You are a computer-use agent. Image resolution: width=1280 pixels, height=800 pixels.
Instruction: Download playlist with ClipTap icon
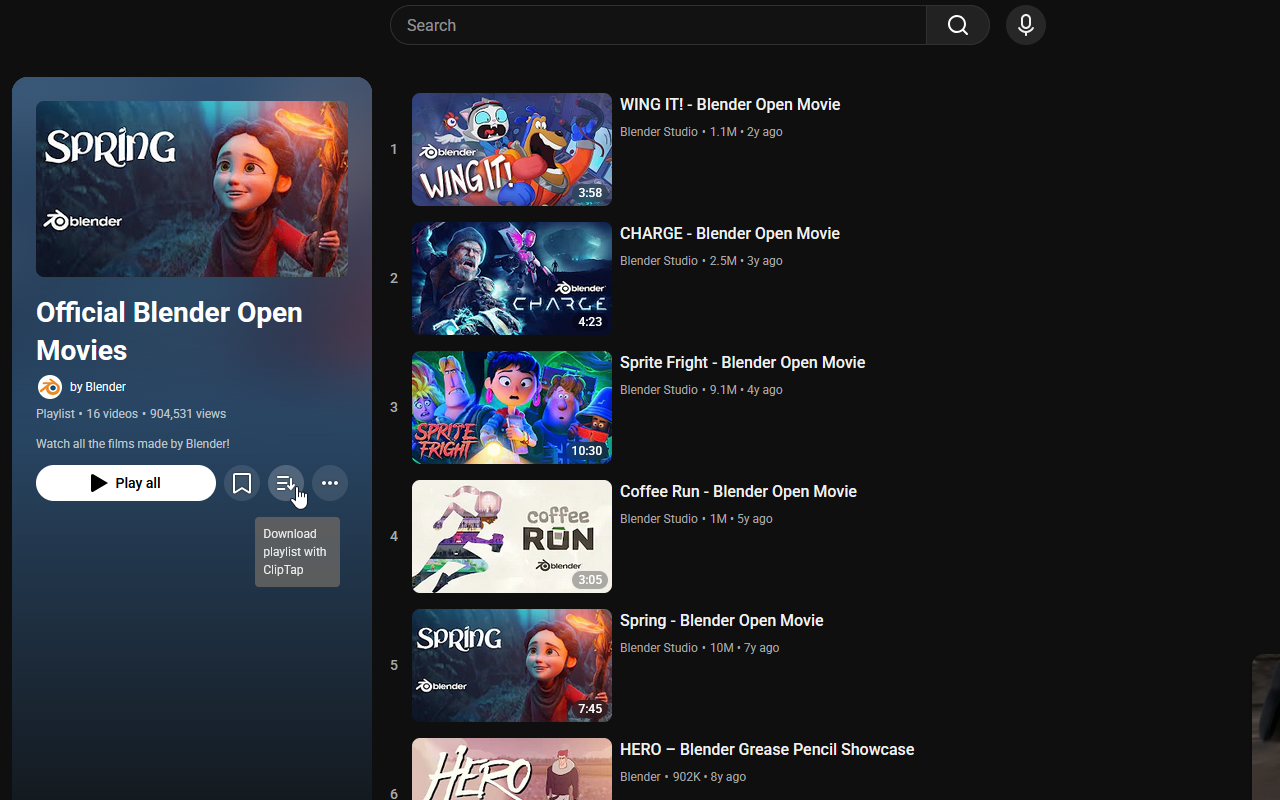286,483
